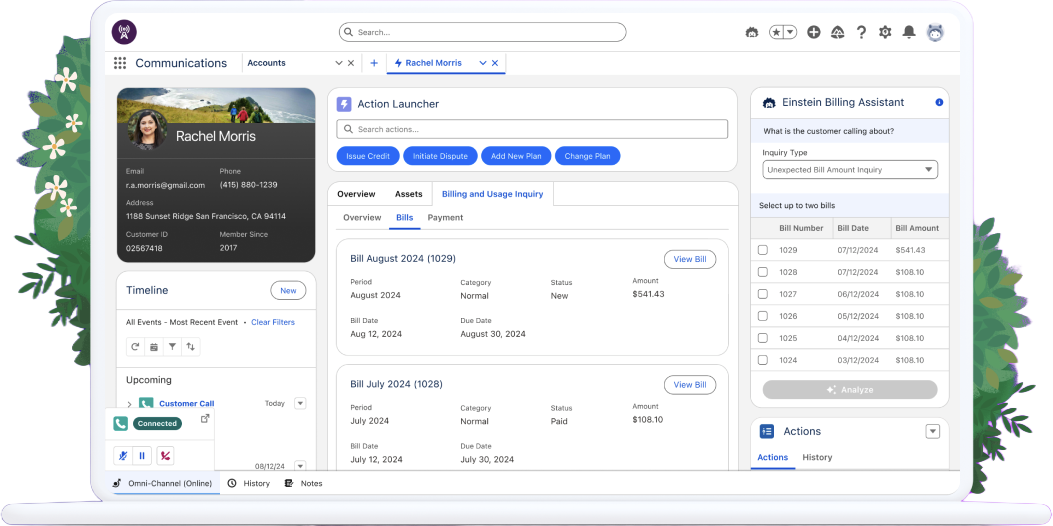
Task: Open the Actions panel dropdown arrow
Action: pos(932,431)
